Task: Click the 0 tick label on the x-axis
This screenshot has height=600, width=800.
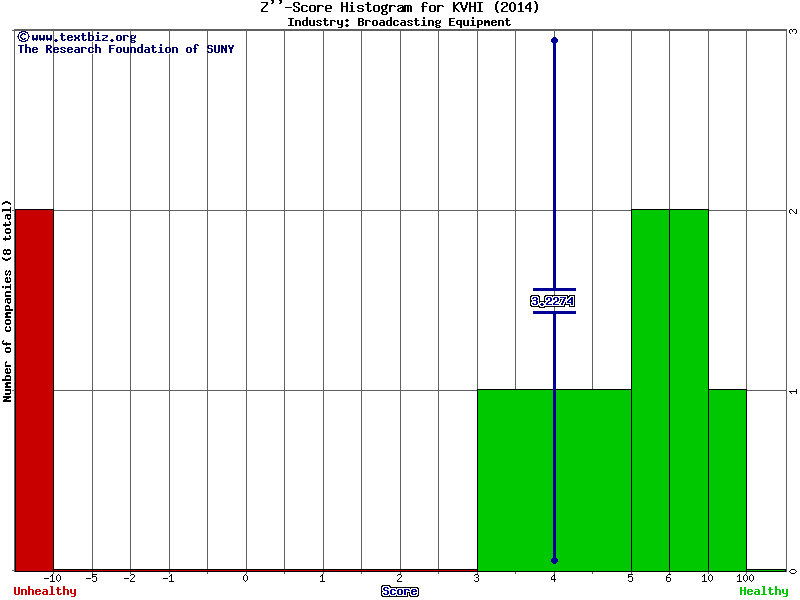Action: [246, 578]
